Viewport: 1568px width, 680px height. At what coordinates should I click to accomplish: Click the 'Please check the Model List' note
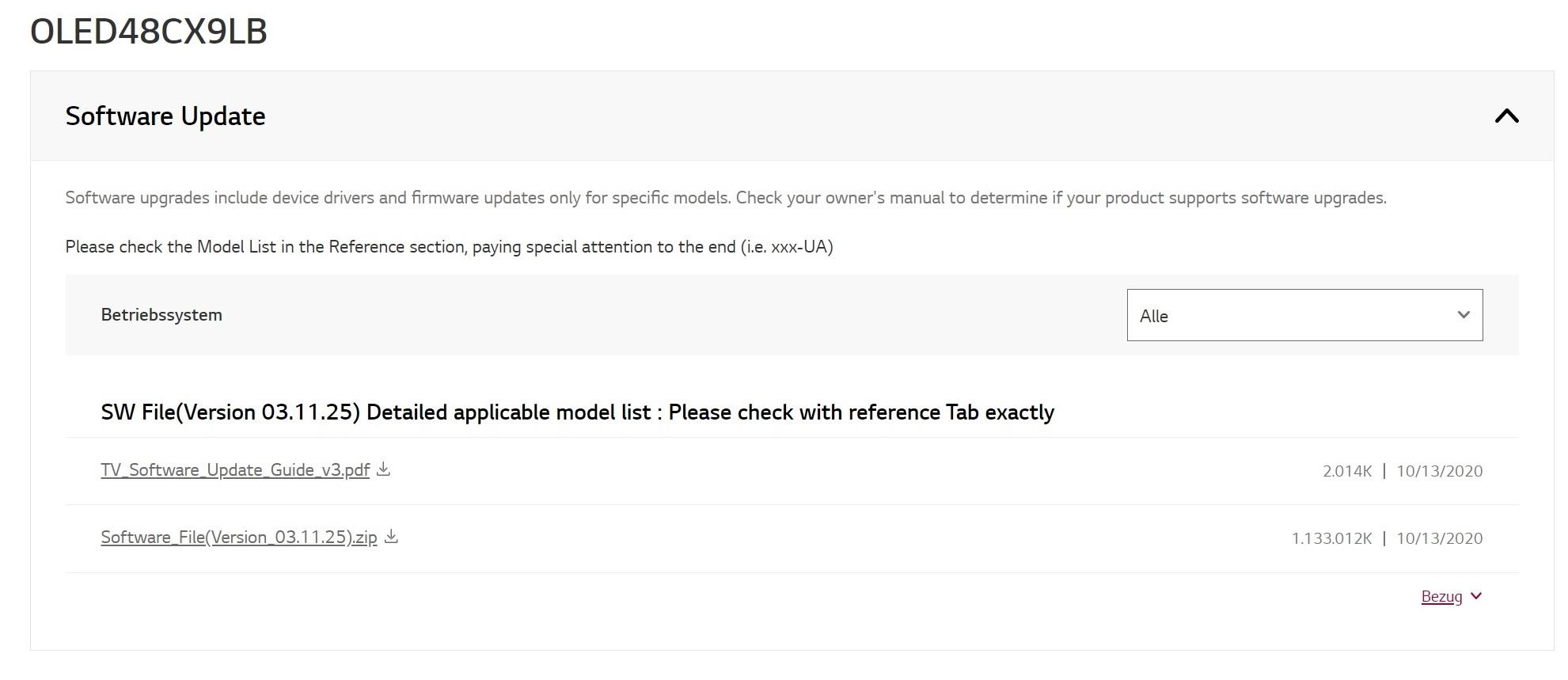point(449,247)
